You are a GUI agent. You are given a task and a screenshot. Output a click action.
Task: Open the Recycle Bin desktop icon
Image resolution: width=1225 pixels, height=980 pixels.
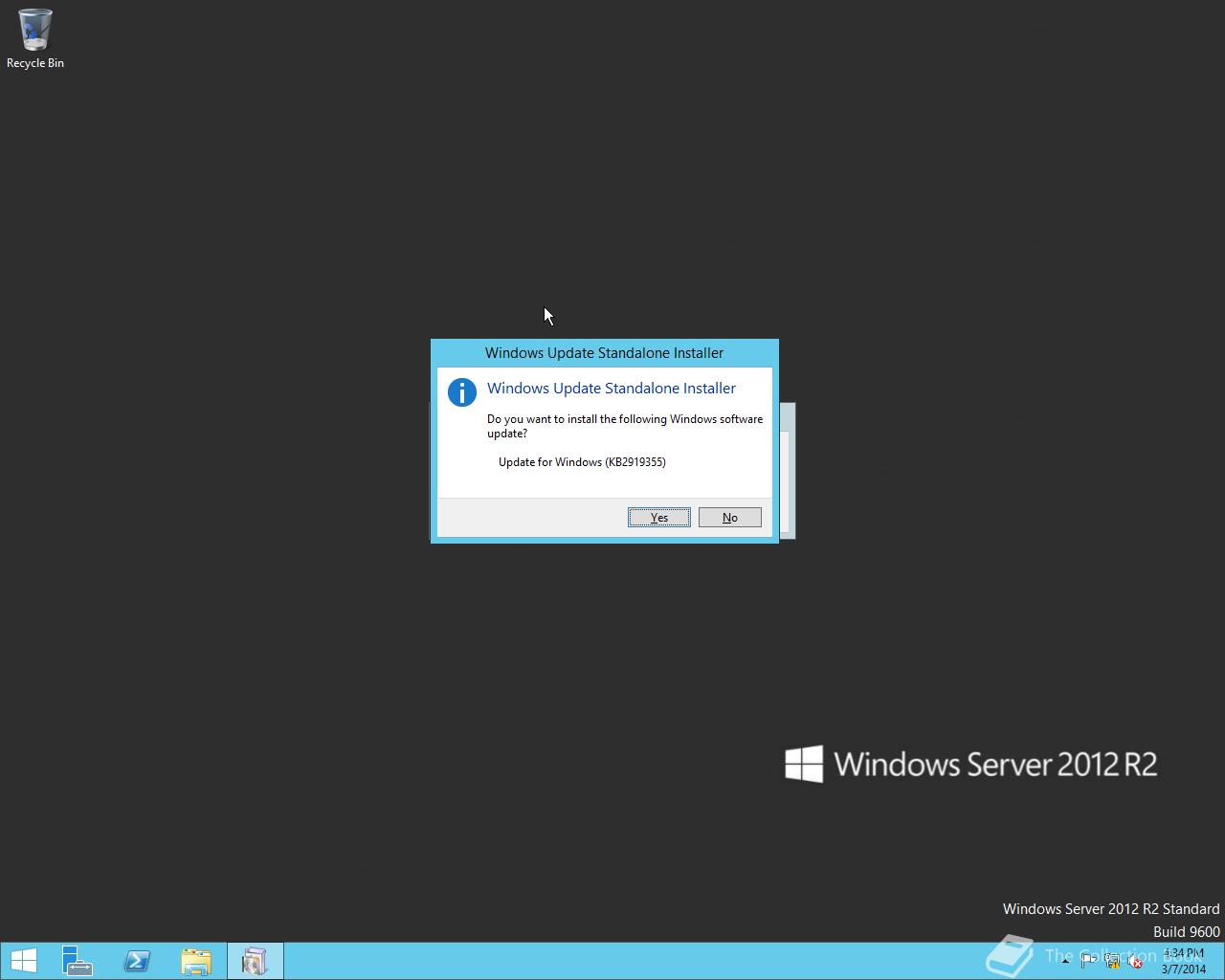[x=35, y=38]
